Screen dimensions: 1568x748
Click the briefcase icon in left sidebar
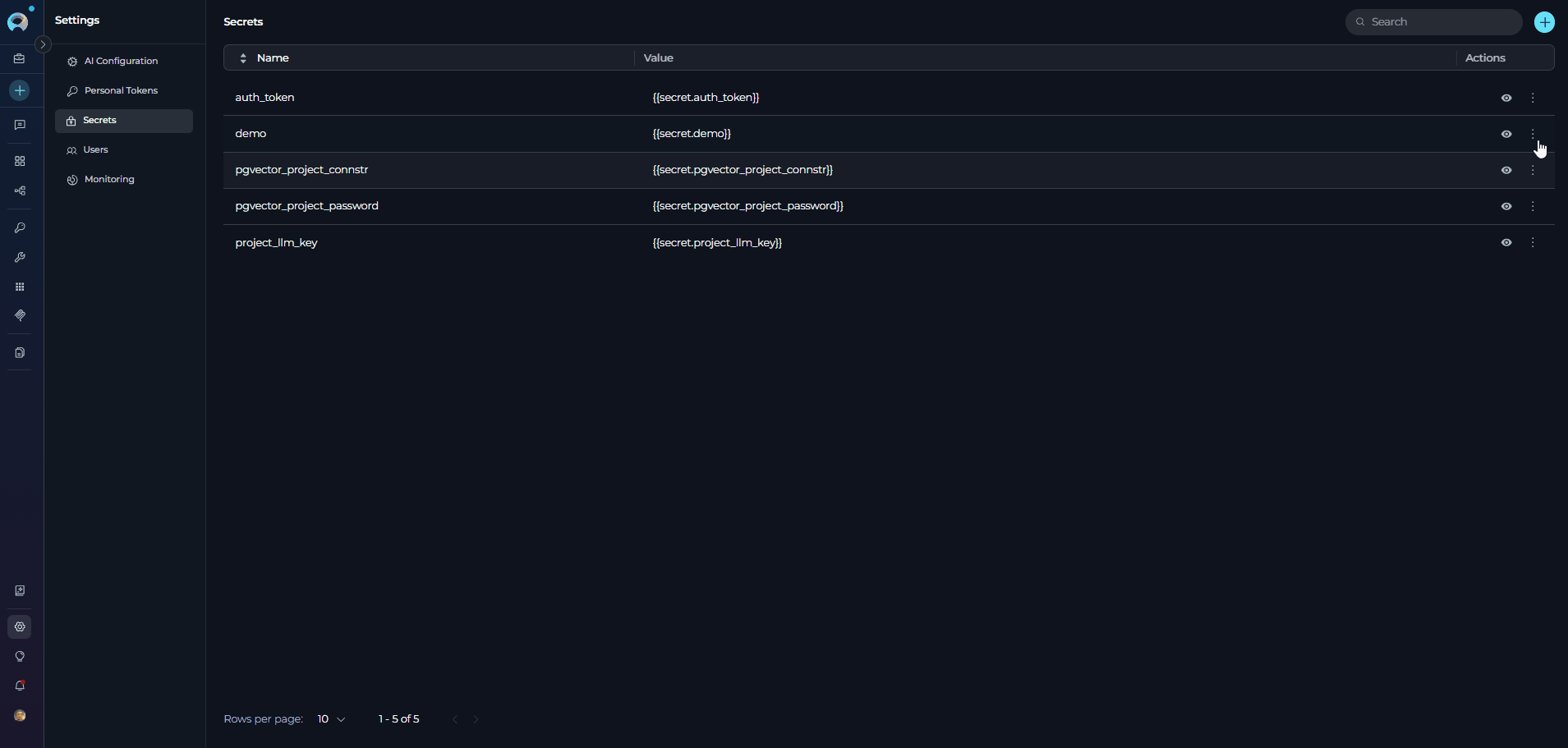(x=20, y=59)
